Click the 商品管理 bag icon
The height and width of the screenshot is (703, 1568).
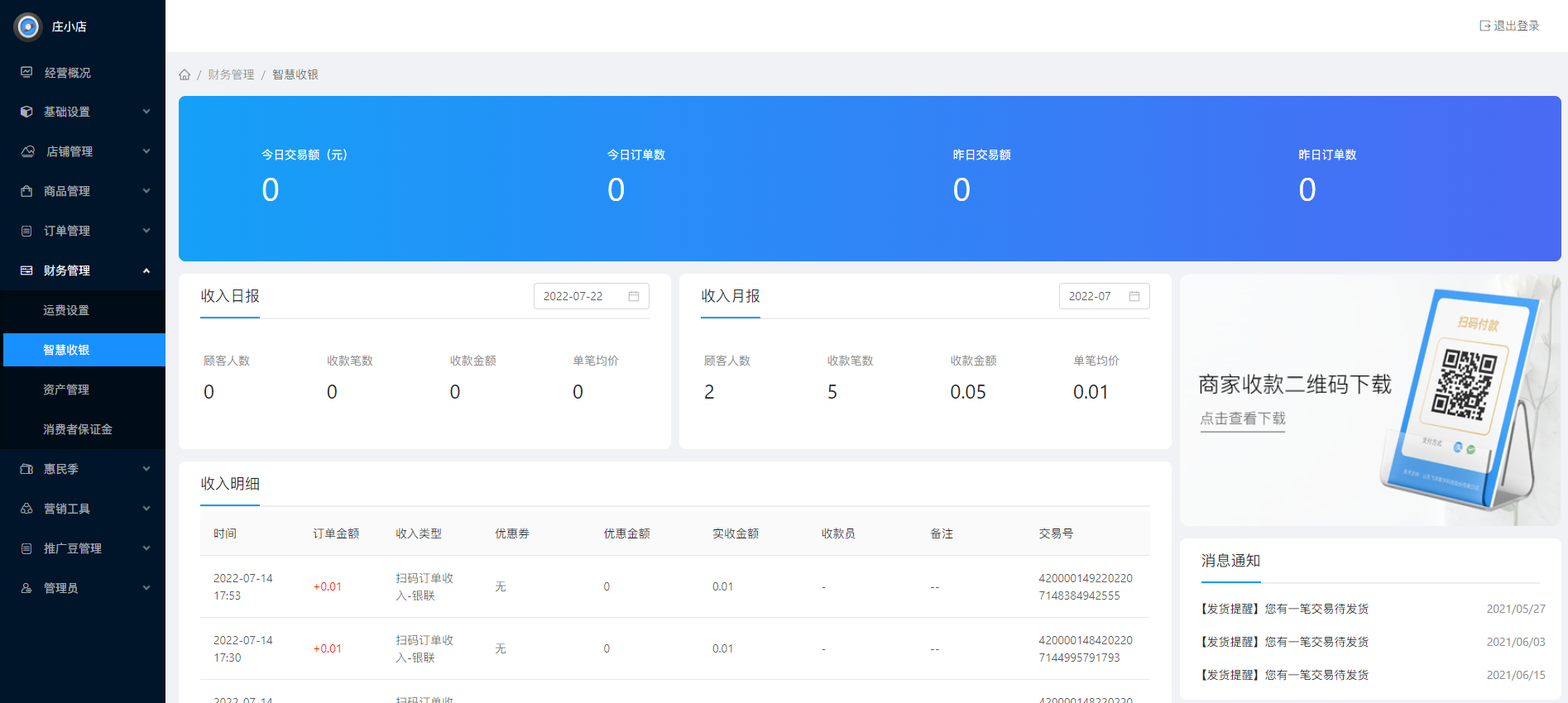pos(26,191)
